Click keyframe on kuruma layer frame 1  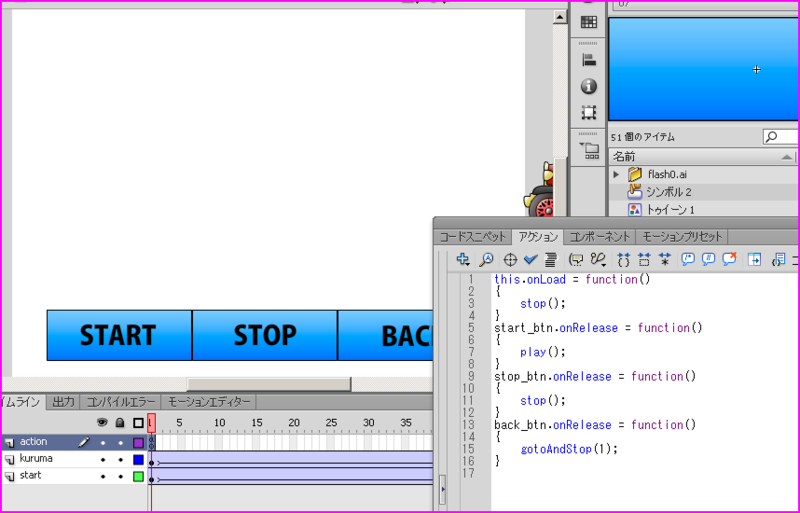tap(152, 462)
